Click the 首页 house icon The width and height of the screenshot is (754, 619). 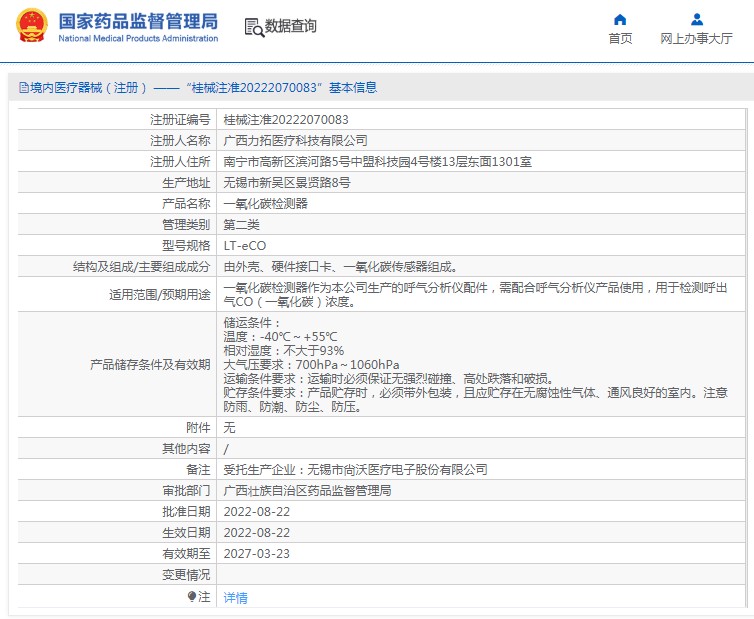coord(620,19)
